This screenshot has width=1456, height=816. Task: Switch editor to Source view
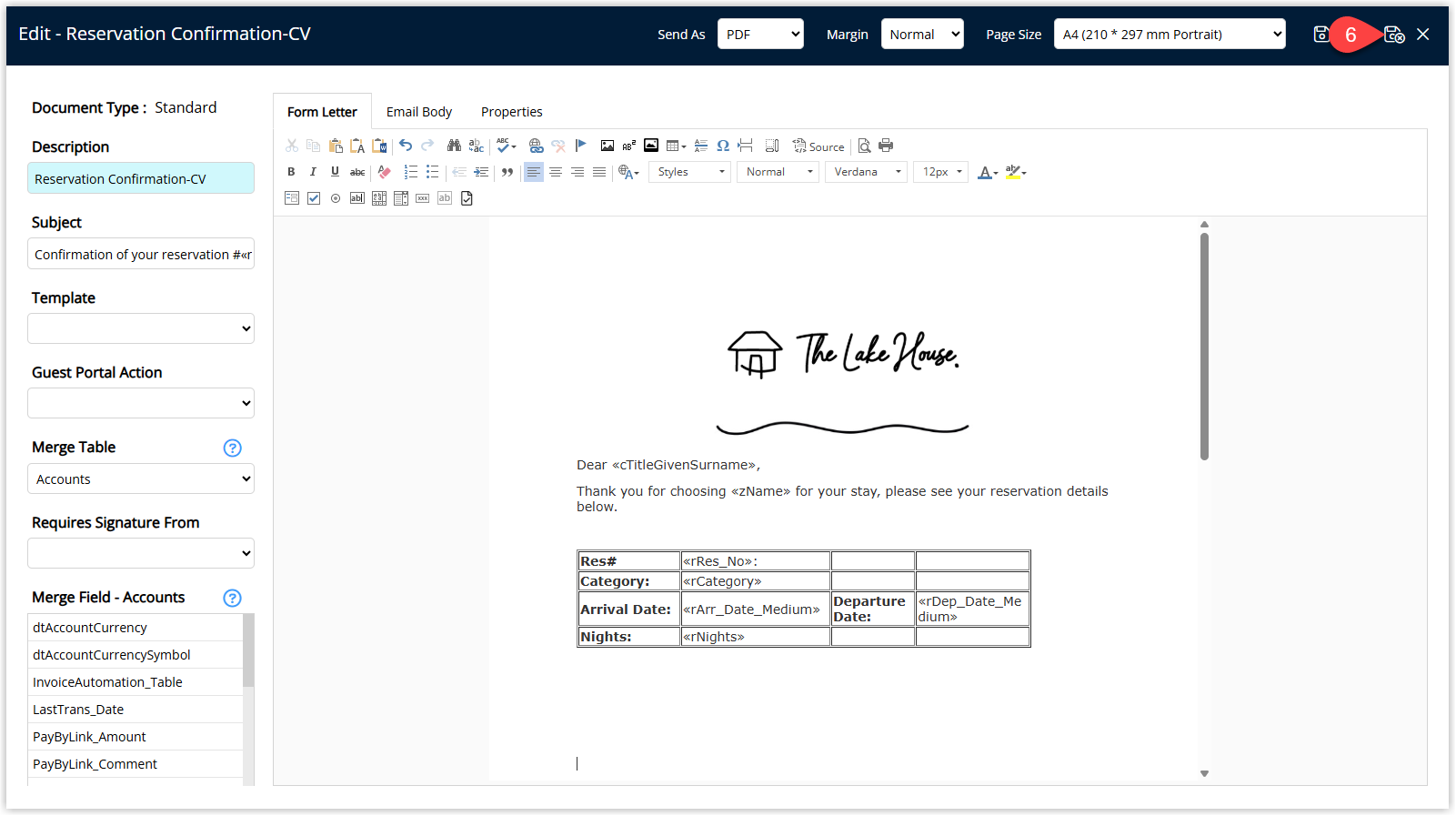[818, 146]
